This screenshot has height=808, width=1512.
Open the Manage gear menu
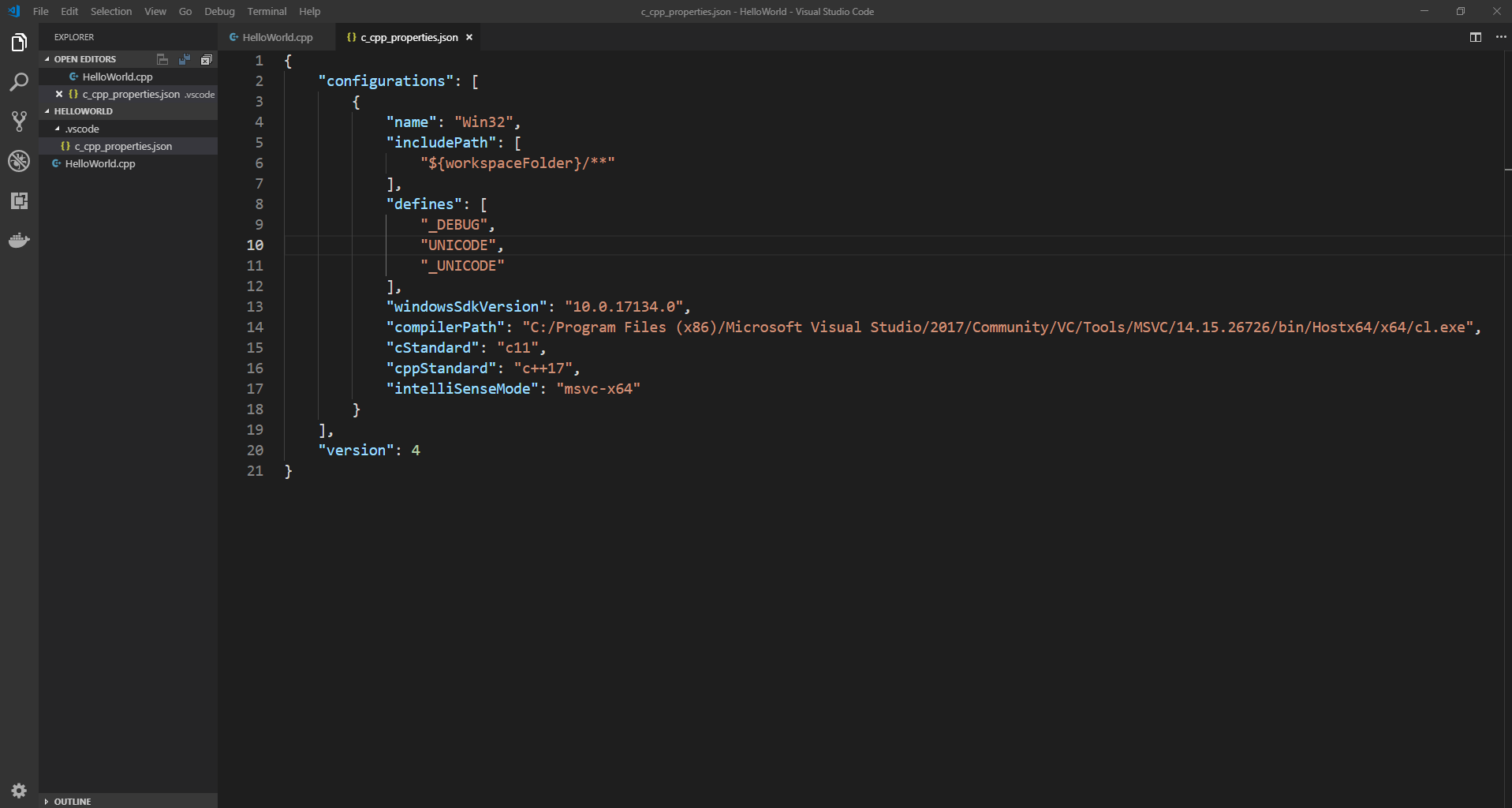19,791
